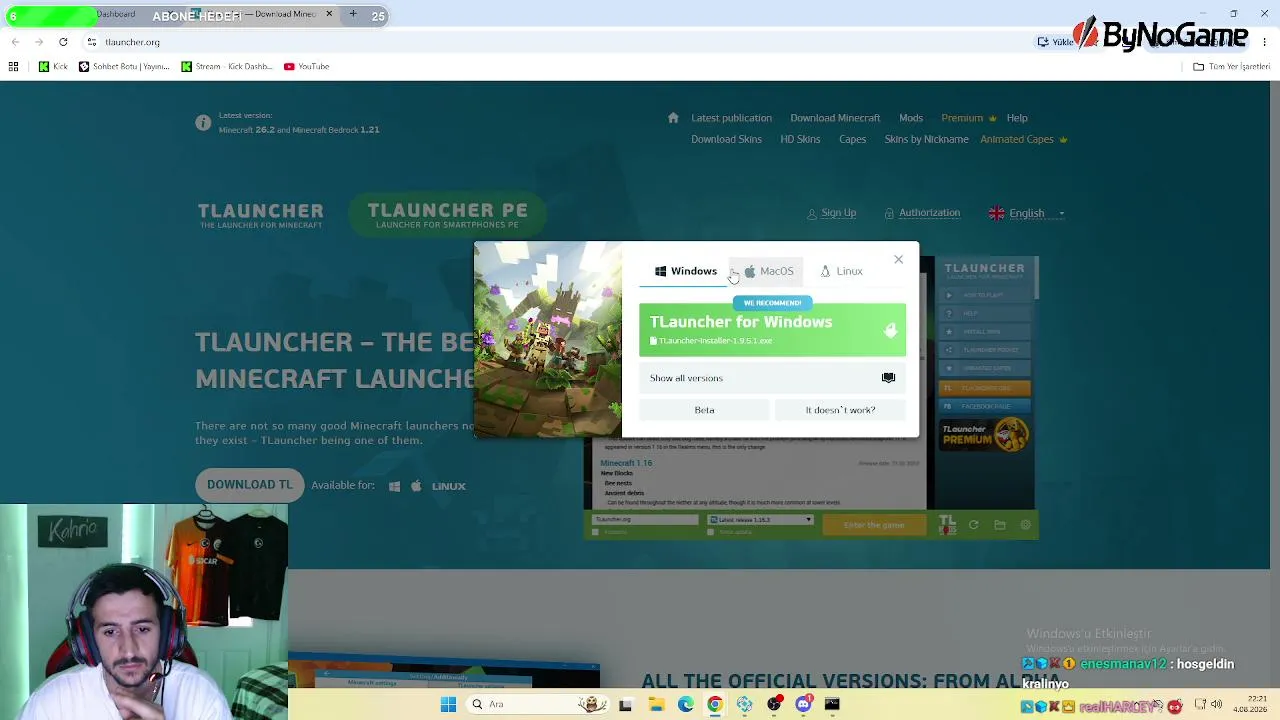The image size is (1280, 720).
Task: Click the Minecraft artwork thumbnail in popup
Action: coord(548,340)
